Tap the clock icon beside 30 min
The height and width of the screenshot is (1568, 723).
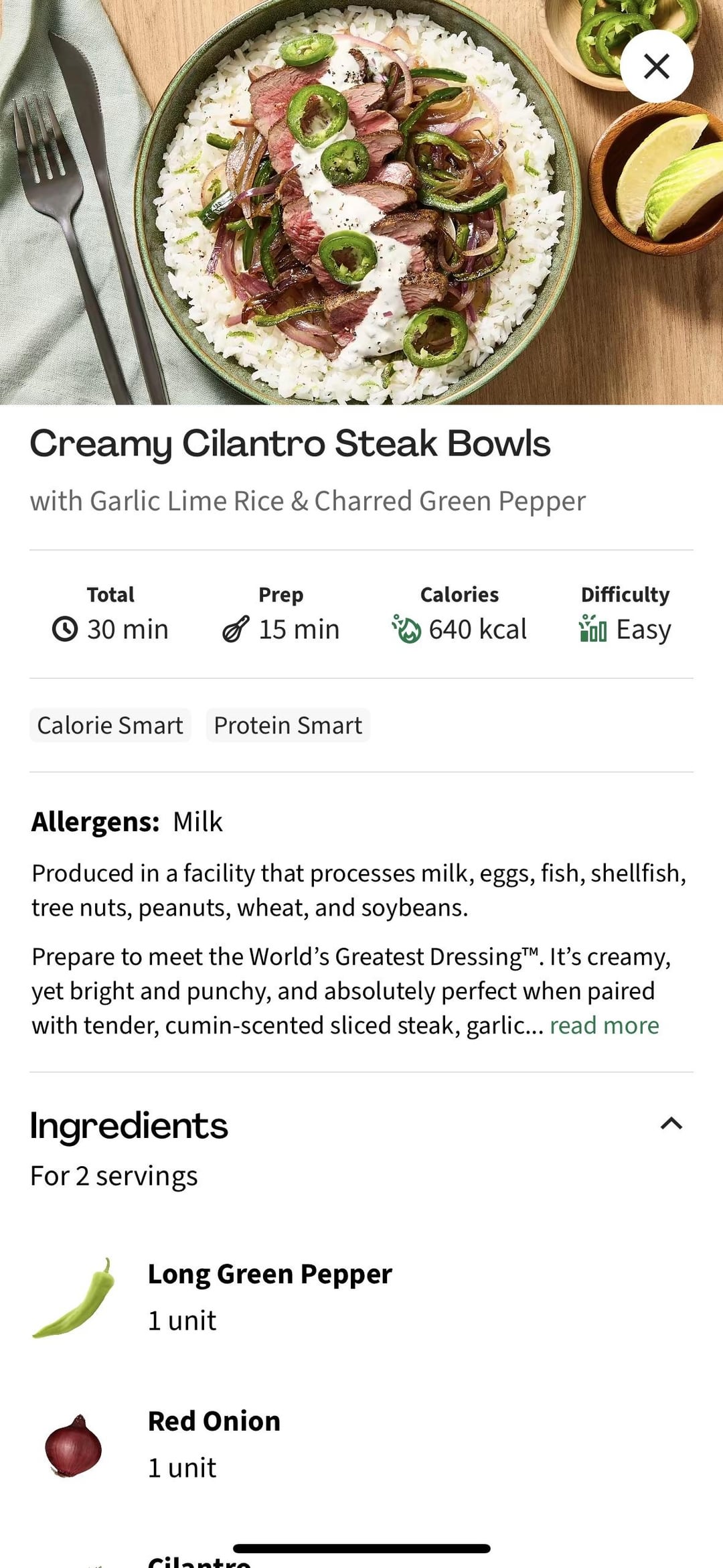65,630
